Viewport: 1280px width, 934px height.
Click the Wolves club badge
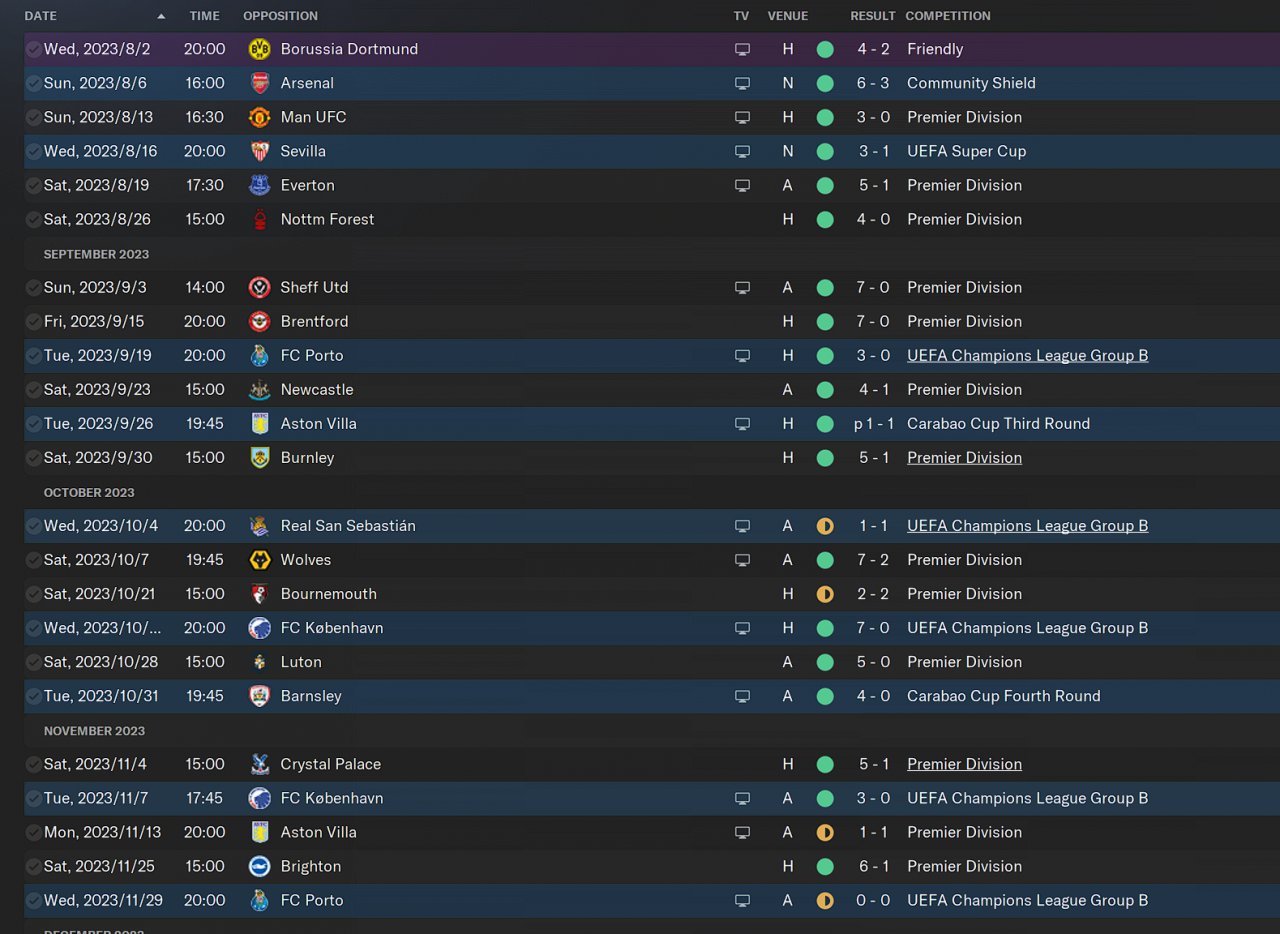coord(259,560)
